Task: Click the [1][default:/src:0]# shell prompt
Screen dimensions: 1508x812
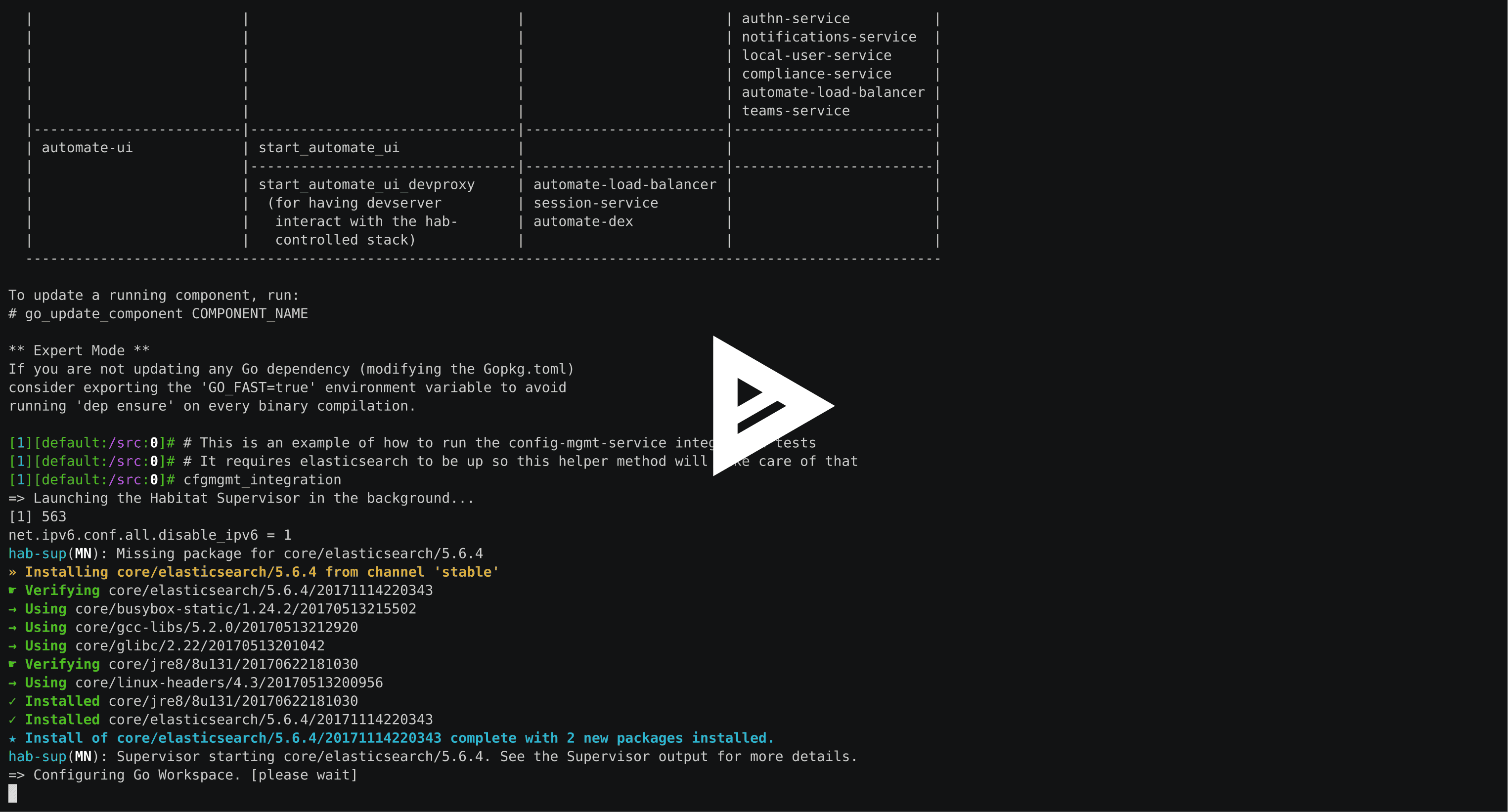Action: 88,480
